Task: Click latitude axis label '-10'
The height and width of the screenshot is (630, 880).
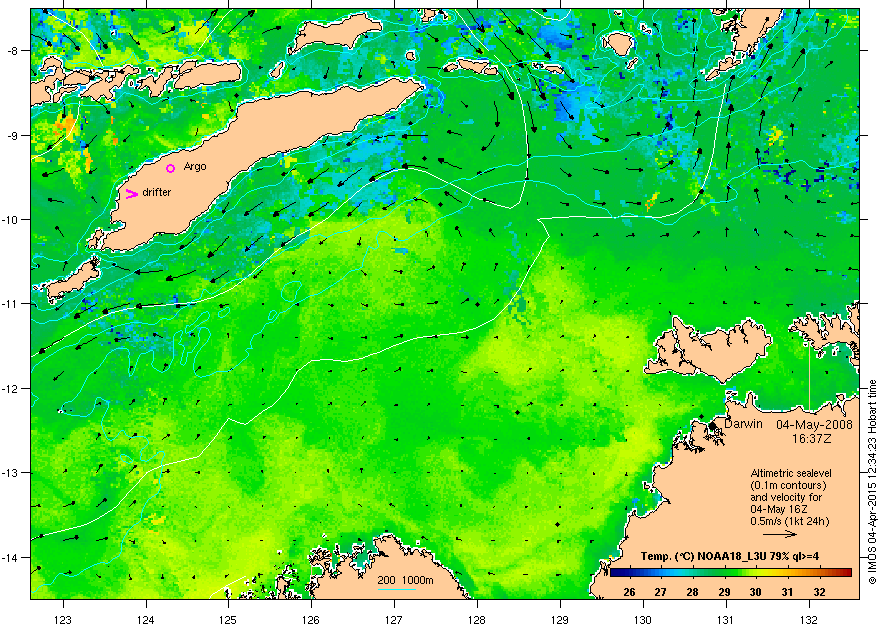Action: [x=10, y=219]
